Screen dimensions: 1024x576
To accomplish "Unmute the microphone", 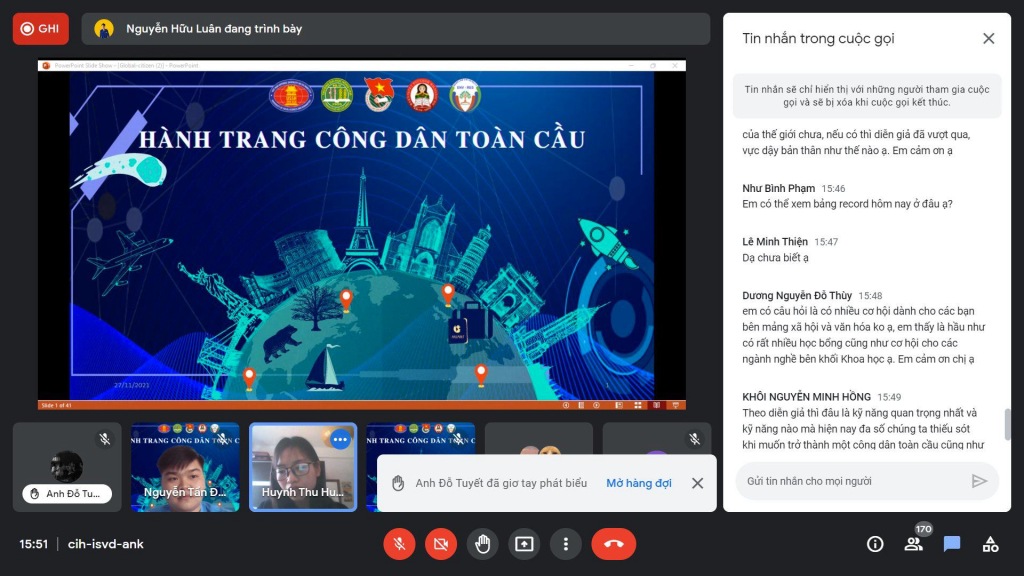I will click(x=399, y=544).
